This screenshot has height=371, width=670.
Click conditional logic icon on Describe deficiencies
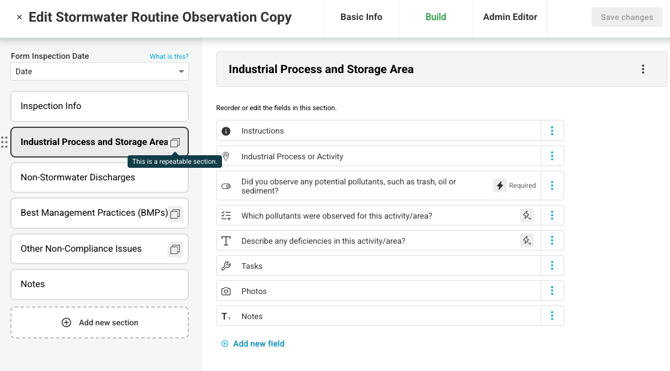pos(527,240)
